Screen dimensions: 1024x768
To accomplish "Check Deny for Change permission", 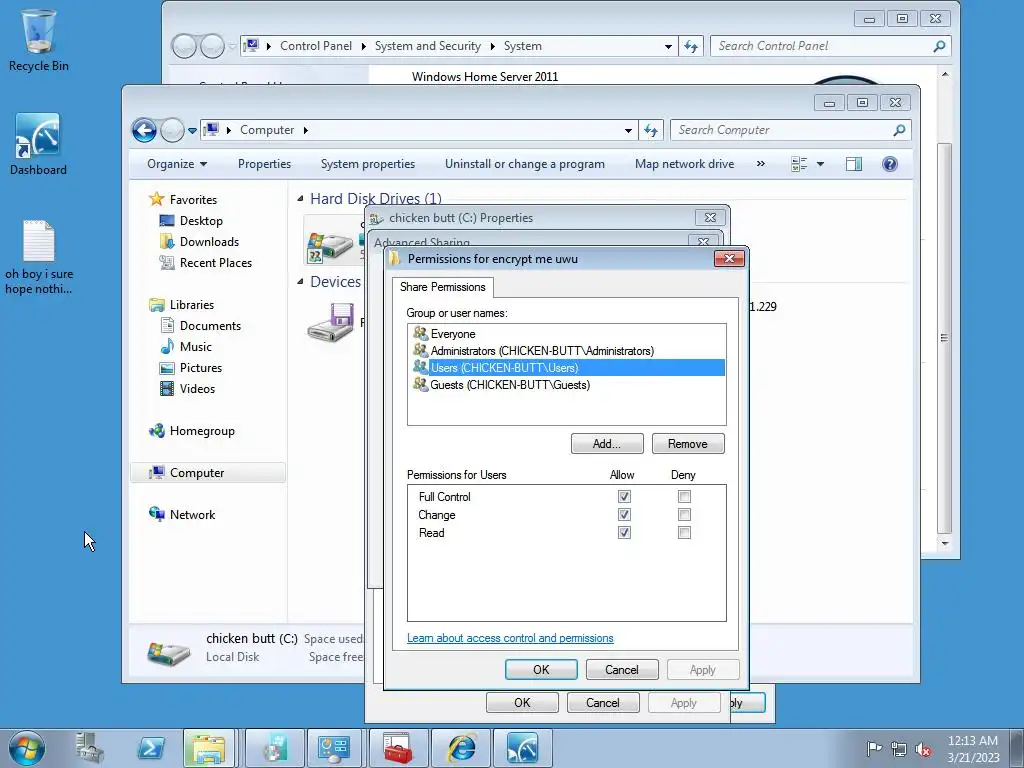I will click(x=684, y=515).
